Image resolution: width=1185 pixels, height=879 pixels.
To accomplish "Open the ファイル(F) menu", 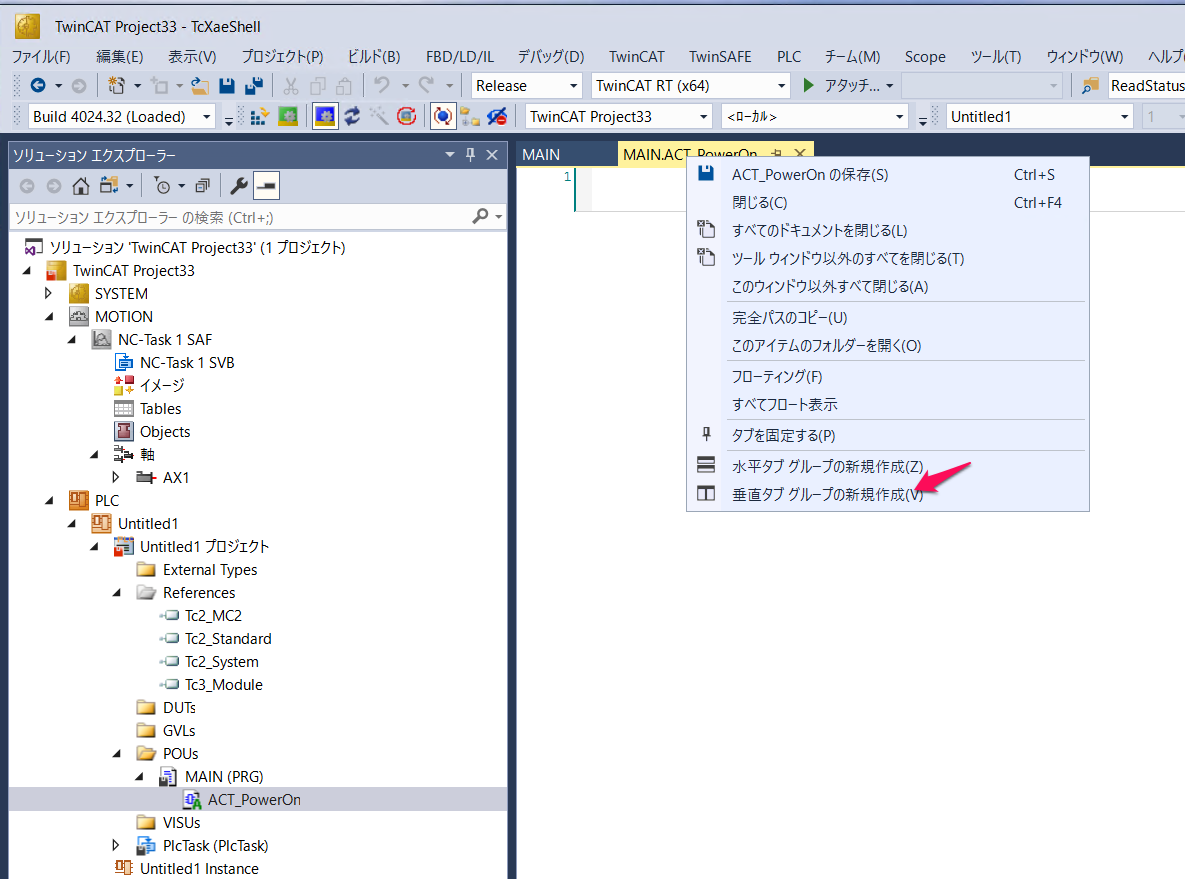I will (x=41, y=57).
